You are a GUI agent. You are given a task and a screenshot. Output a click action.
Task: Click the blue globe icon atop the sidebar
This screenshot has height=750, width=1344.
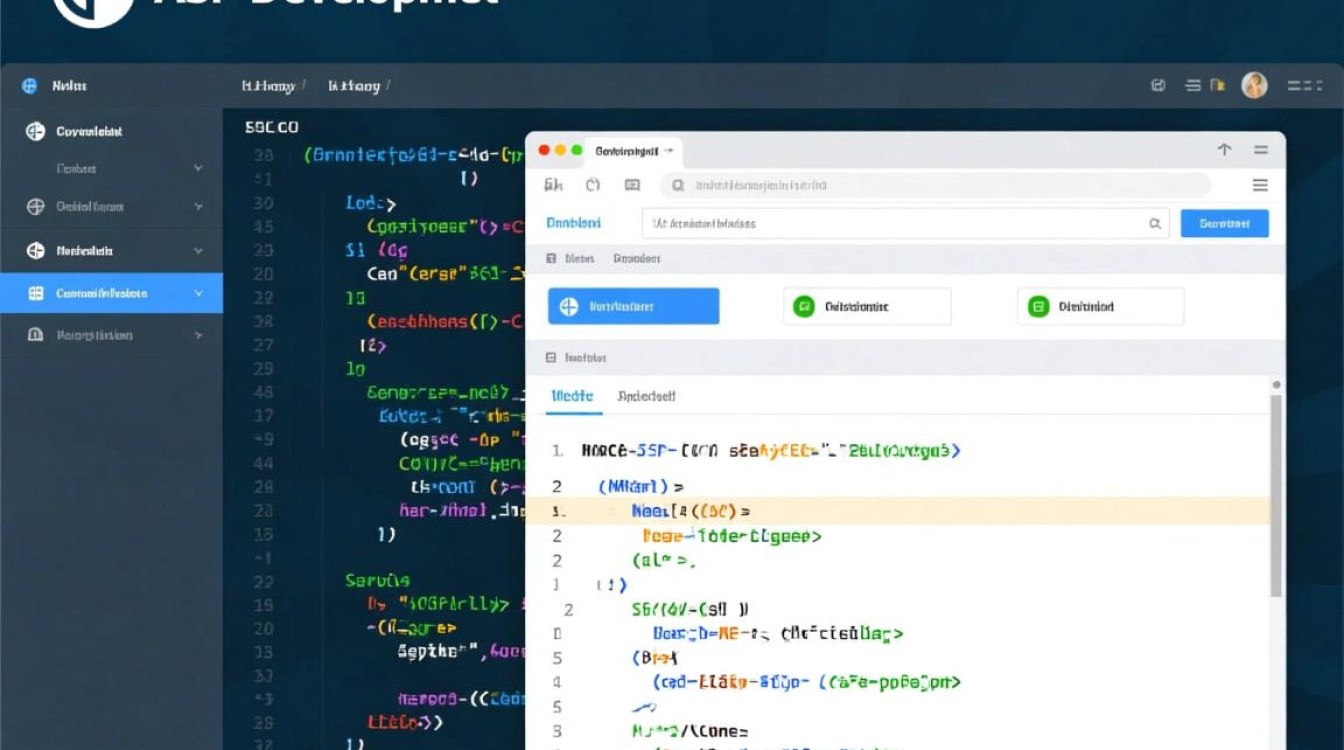click(29, 86)
